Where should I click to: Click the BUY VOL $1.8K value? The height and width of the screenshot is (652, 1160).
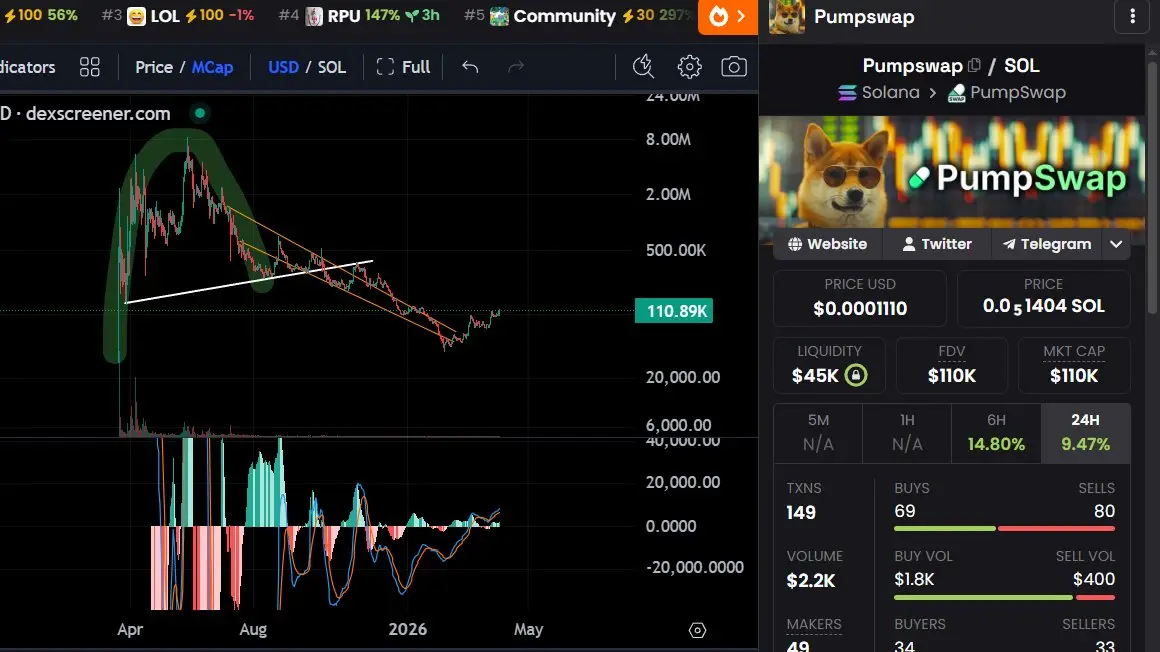point(914,579)
